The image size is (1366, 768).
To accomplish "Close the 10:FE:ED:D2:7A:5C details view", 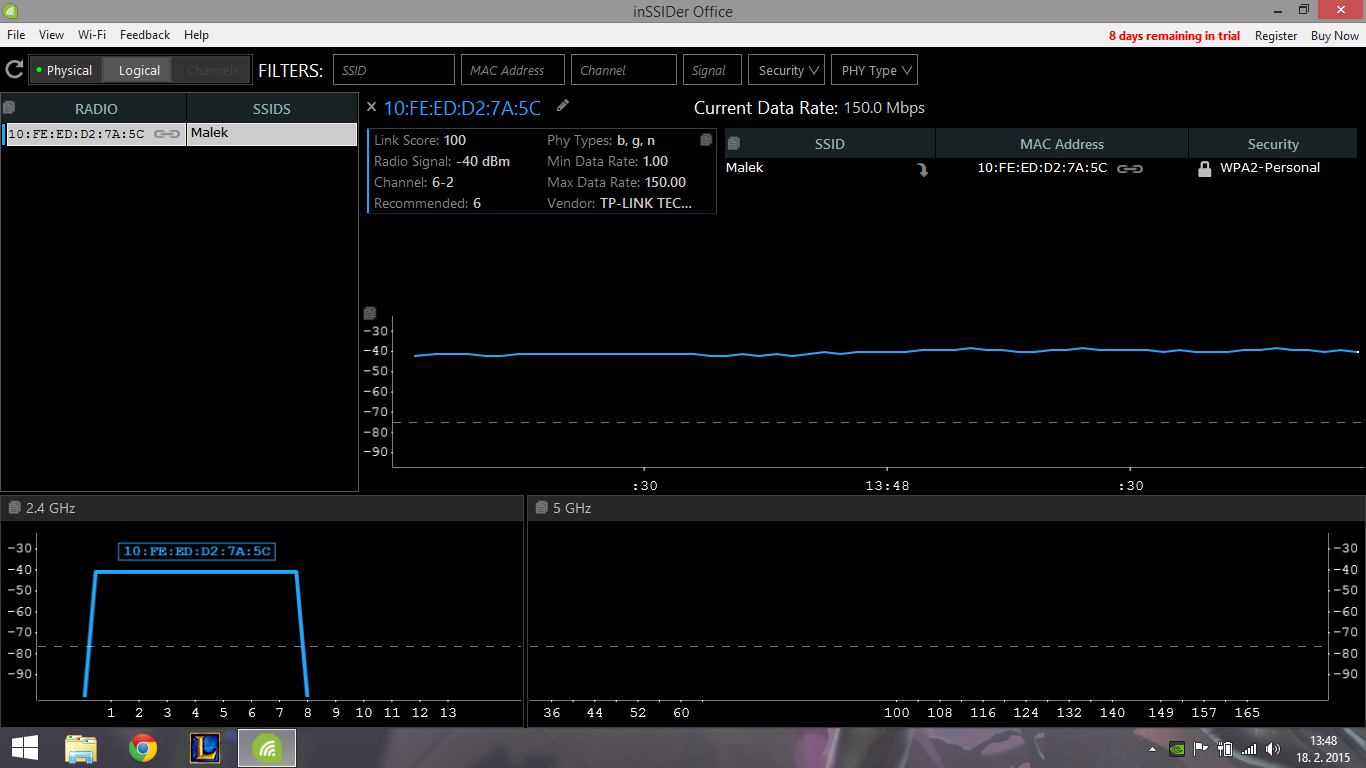I will click(372, 107).
